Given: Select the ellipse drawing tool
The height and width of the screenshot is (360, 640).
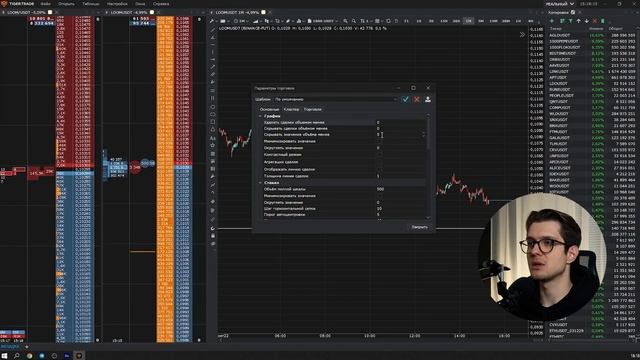Looking at the screenshot, I should tap(213, 114).
